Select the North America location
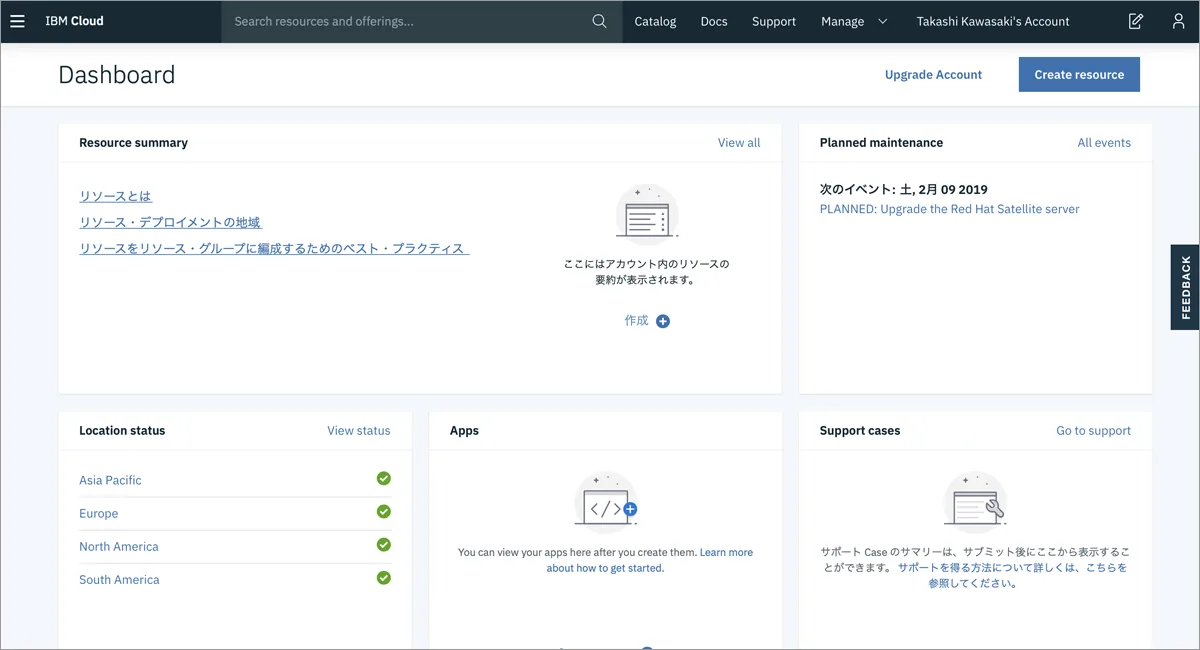Viewport: 1200px width, 650px height. click(x=119, y=546)
